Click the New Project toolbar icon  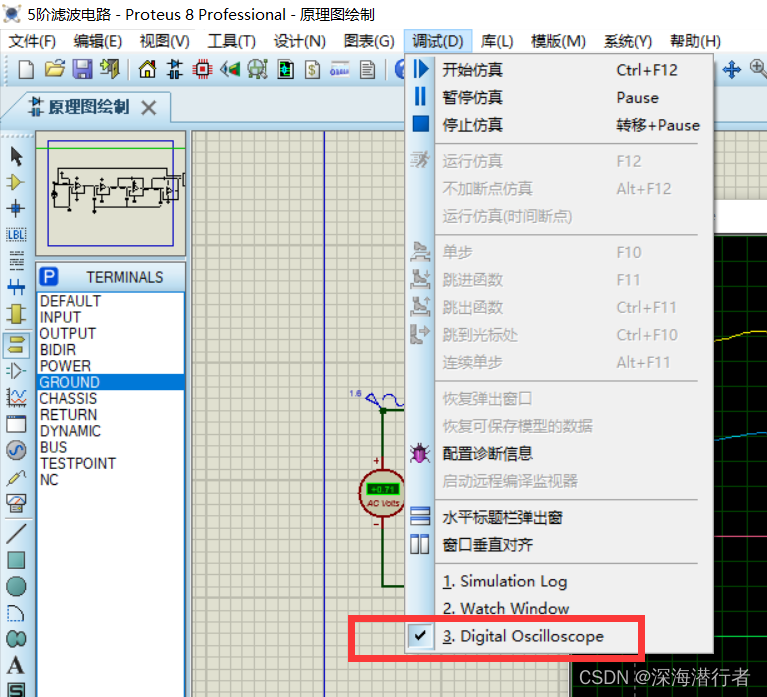tap(26, 69)
